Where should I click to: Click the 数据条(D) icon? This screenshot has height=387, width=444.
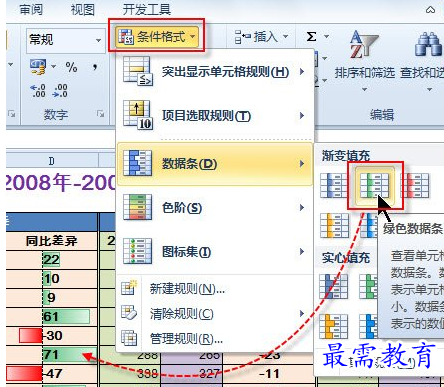tap(138, 163)
